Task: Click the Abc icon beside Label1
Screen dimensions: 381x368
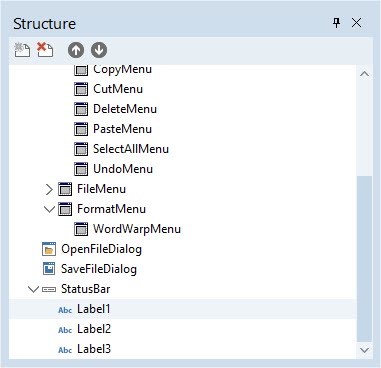Action: pyautogui.click(x=65, y=310)
